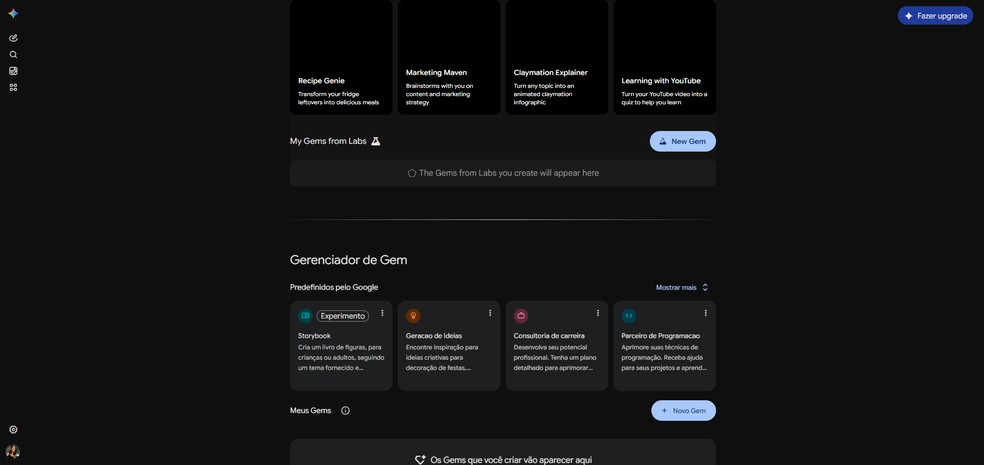
Task: Open the search icon in sidebar
Action: pos(13,55)
